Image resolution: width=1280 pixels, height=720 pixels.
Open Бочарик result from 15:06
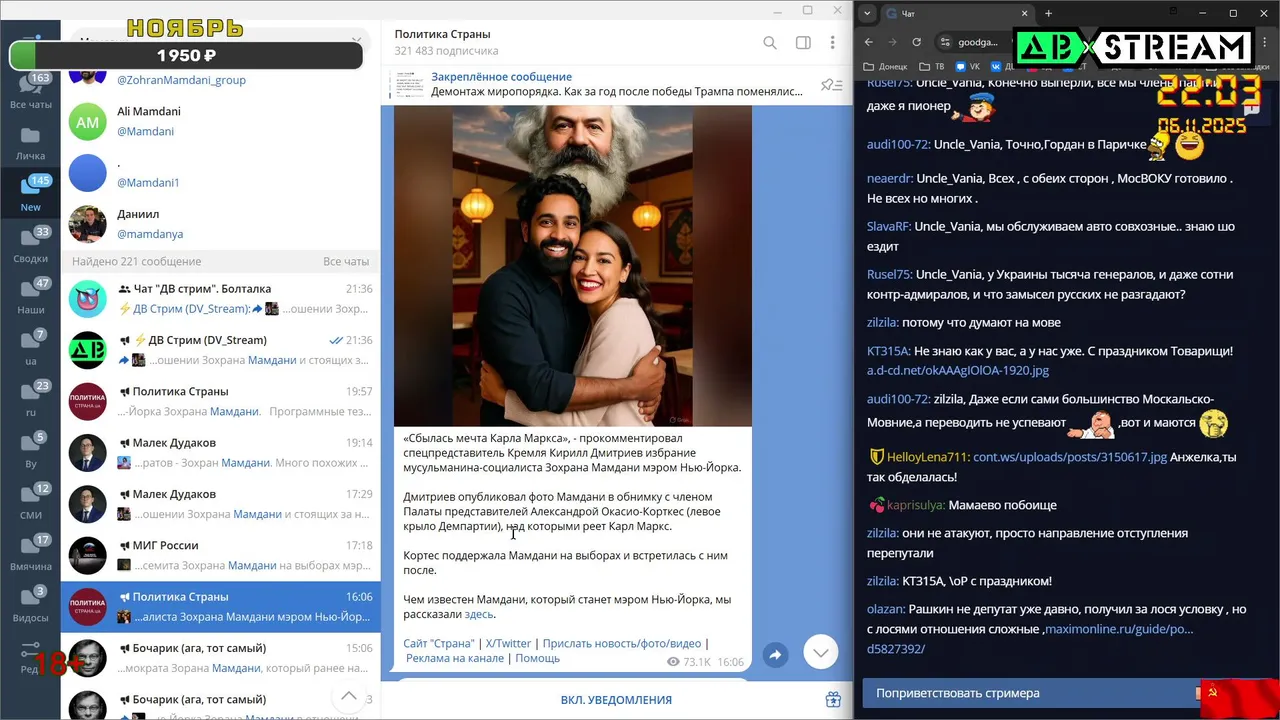(x=220, y=658)
